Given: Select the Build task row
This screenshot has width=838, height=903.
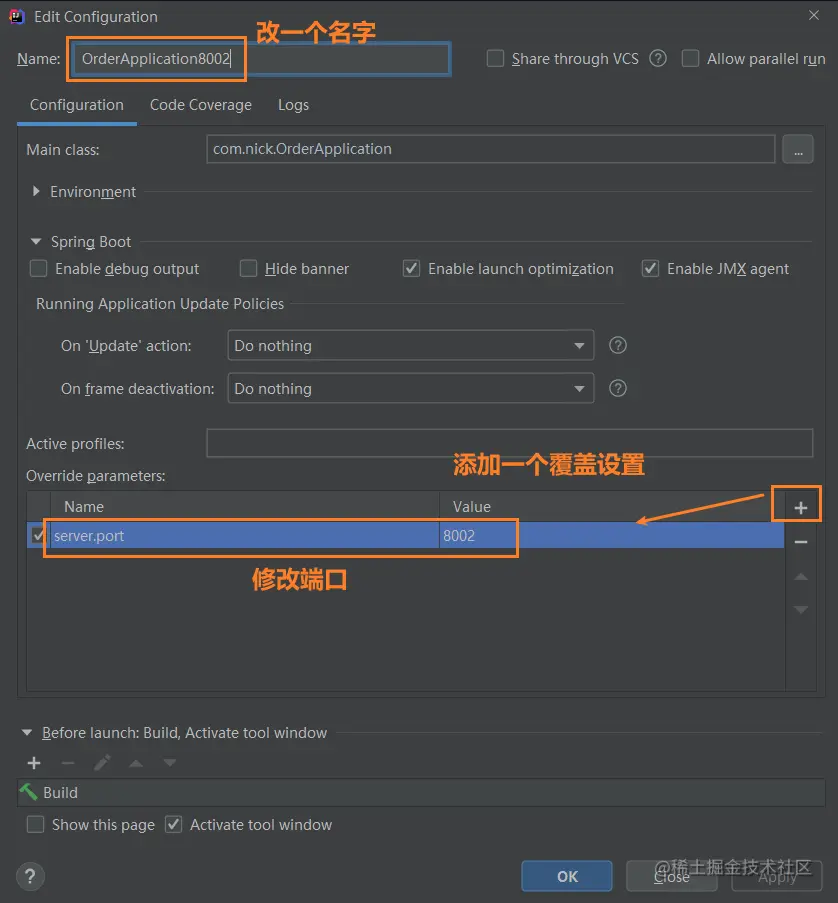Looking at the screenshot, I should (x=421, y=792).
